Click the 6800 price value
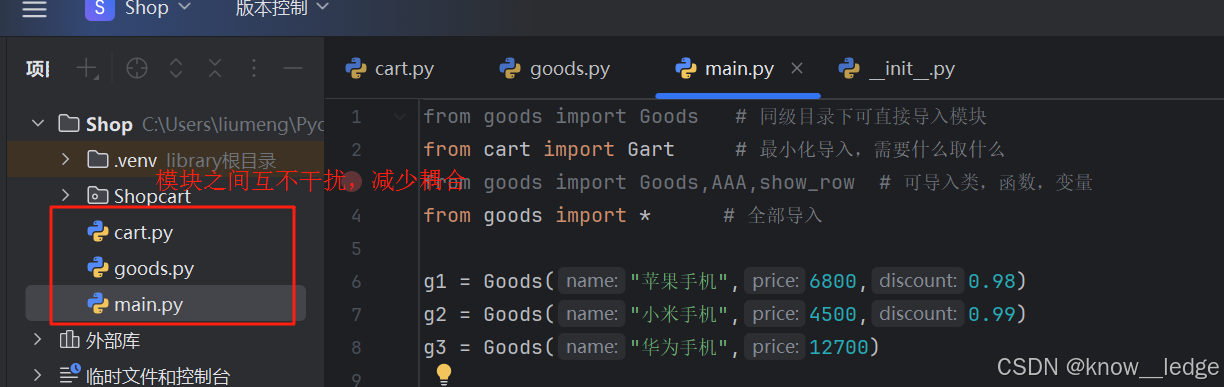The height and width of the screenshot is (387, 1224). coord(833,282)
